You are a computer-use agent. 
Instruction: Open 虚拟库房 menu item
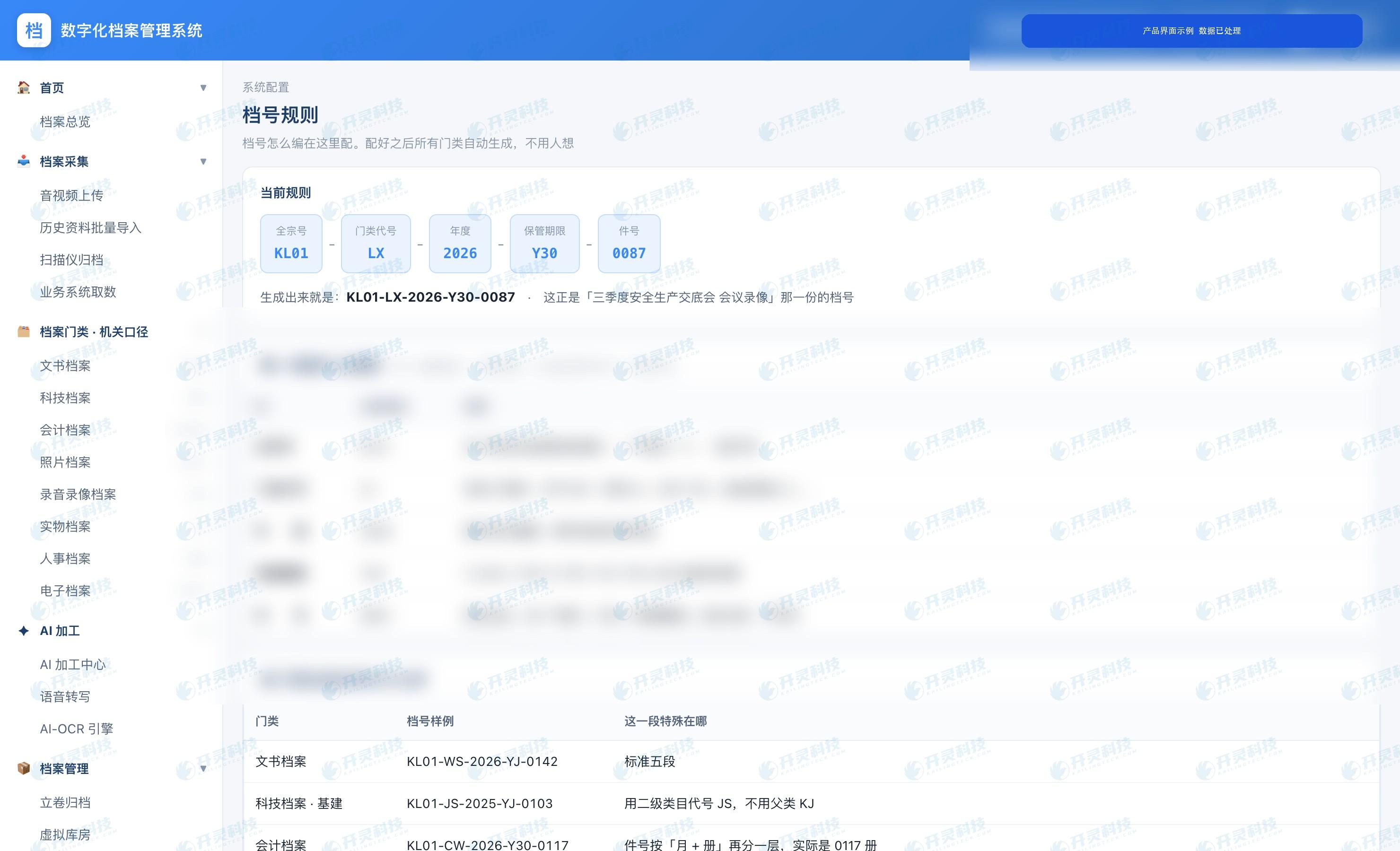65,835
